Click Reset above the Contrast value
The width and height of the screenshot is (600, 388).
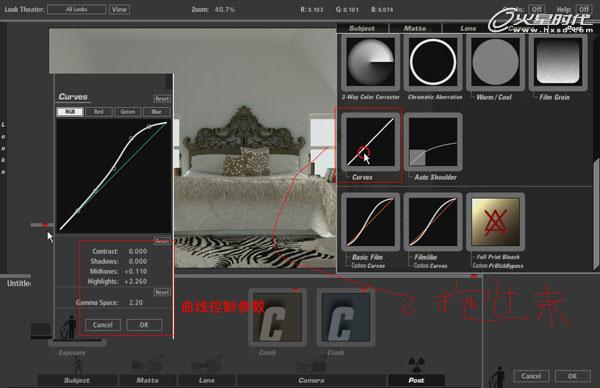pyautogui.click(x=162, y=241)
